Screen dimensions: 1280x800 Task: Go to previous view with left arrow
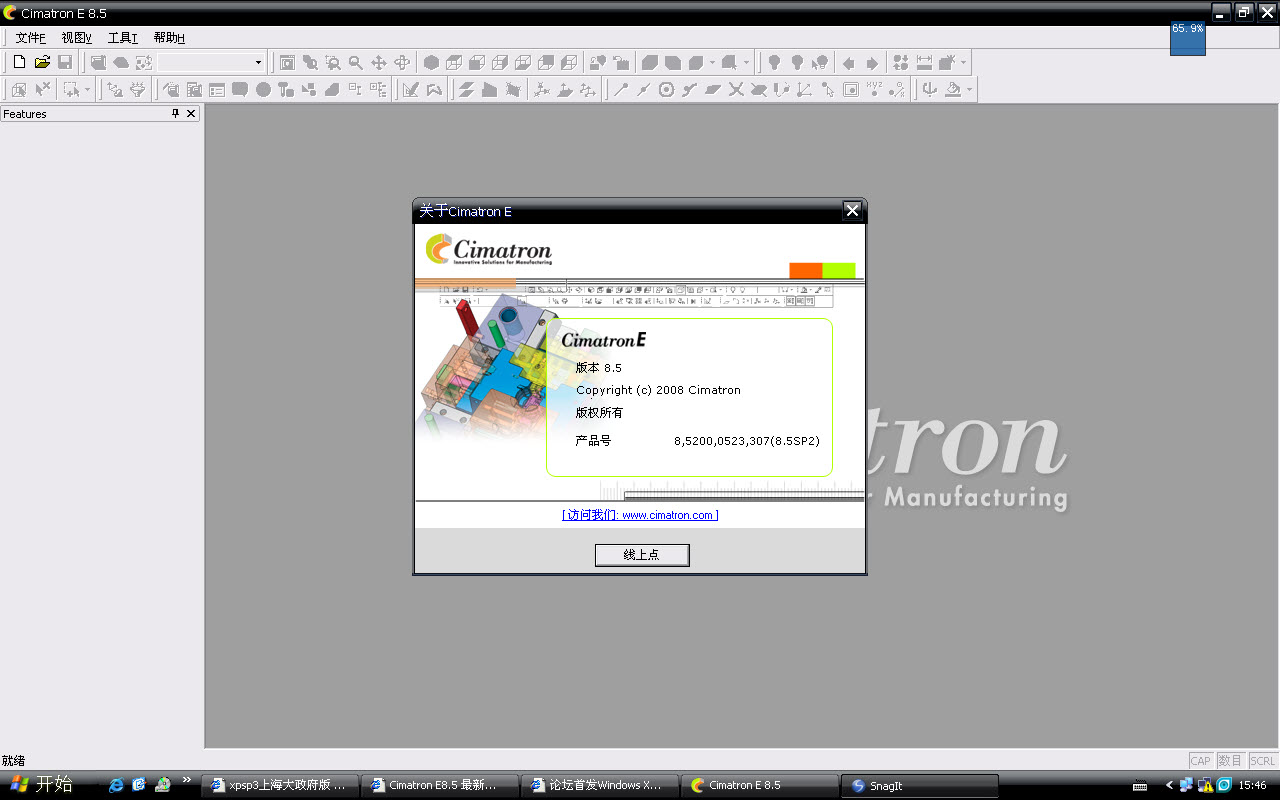pos(849,62)
